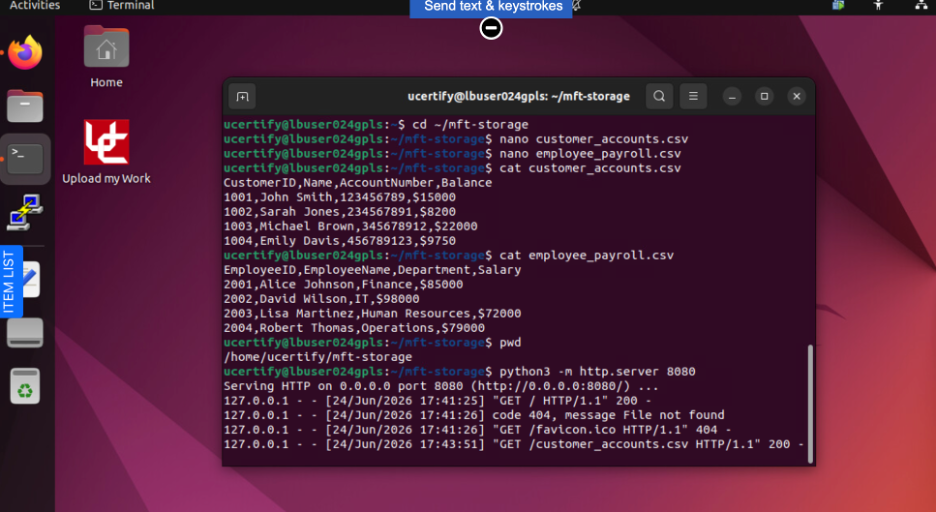Click the 'cat customer_accounts.csv' command

(590, 168)
